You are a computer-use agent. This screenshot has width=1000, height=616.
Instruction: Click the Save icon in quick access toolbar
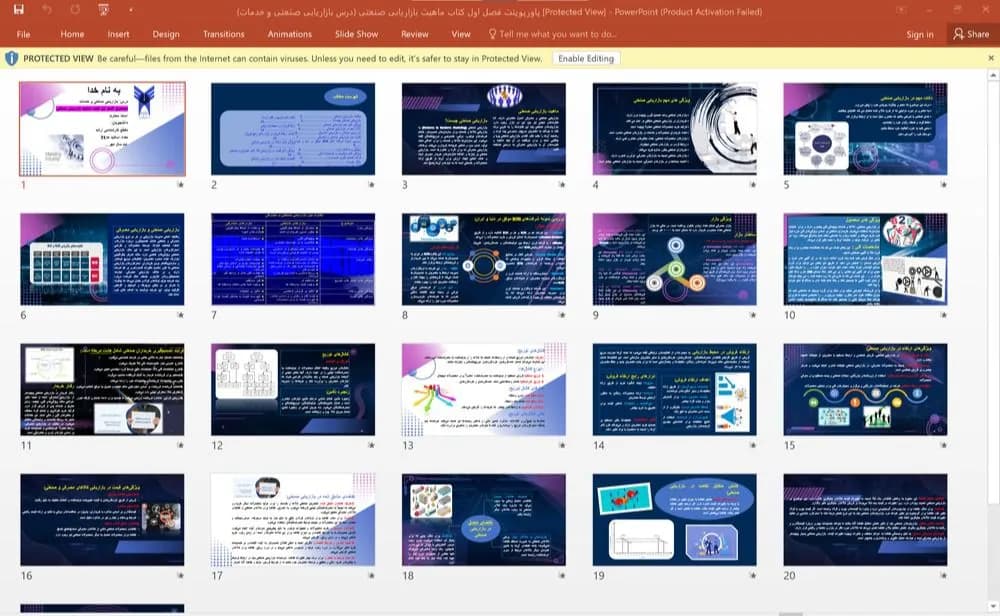(18, 10)
